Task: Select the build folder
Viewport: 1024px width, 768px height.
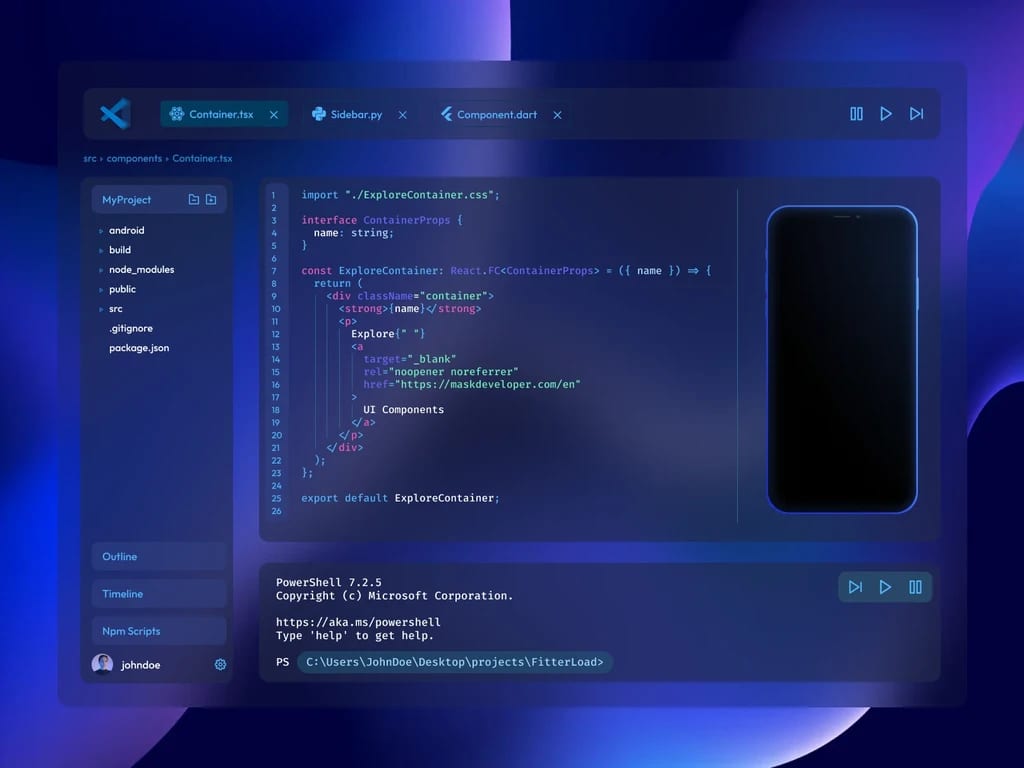Action: click(x=120, y=249)
